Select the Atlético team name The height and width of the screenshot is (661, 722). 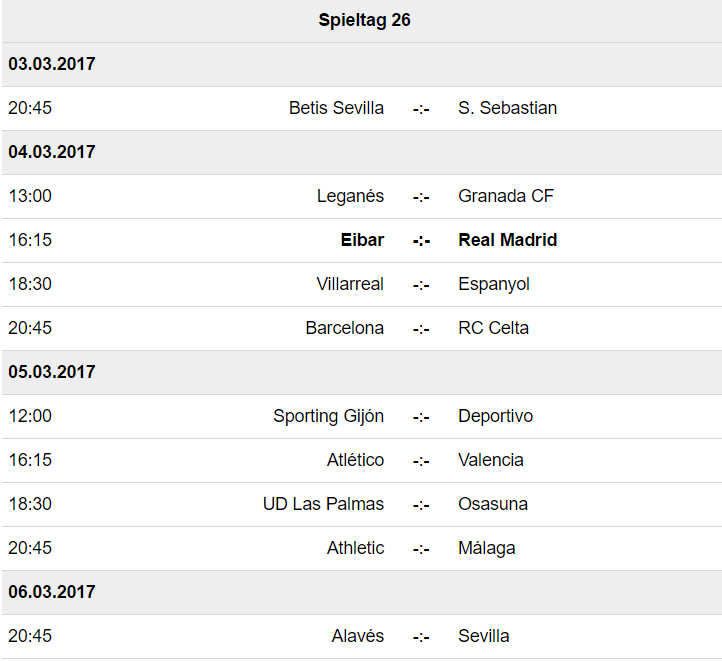pyautogui.click(x=355, y=460)
